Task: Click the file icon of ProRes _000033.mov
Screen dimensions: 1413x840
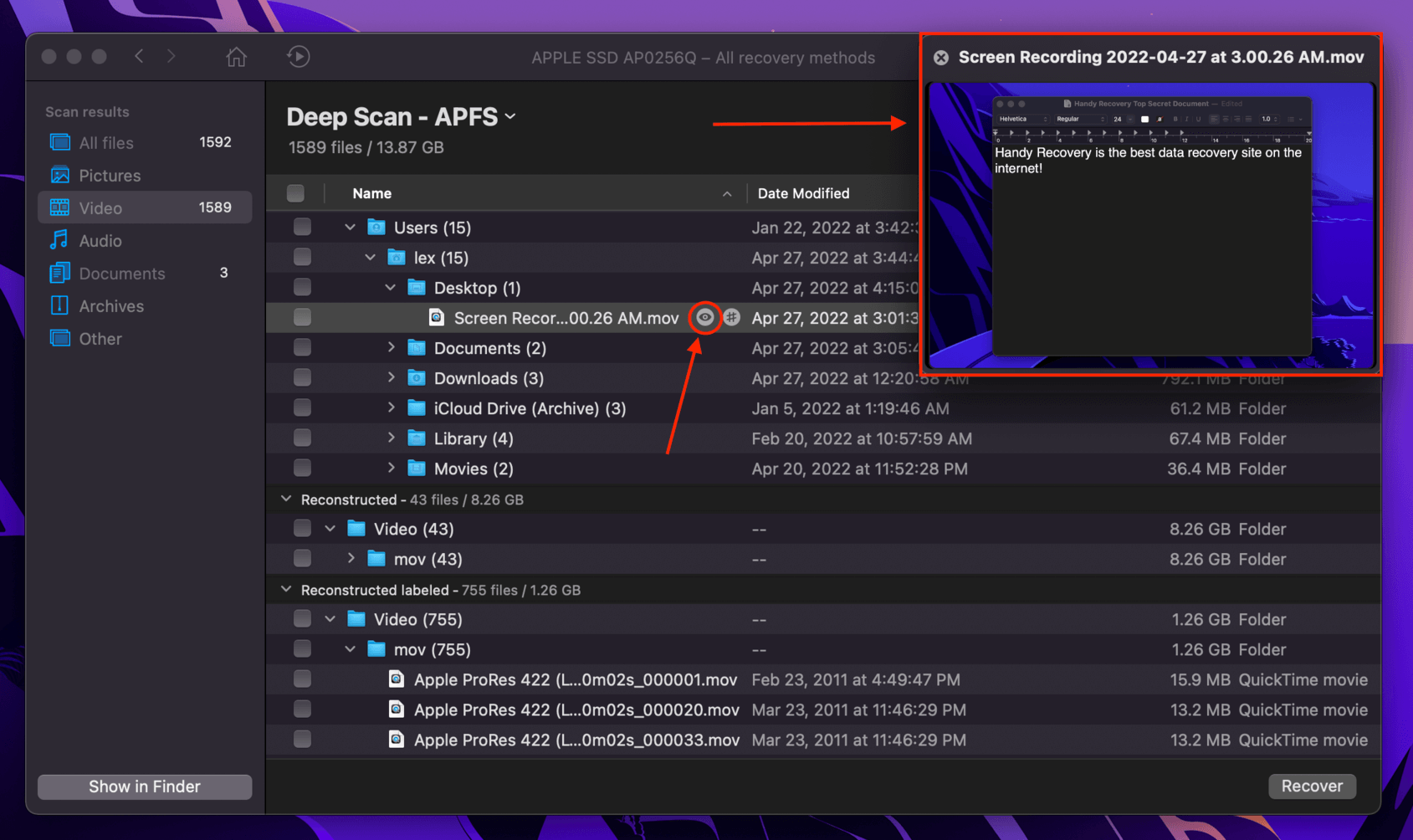Action: (397, 740)
